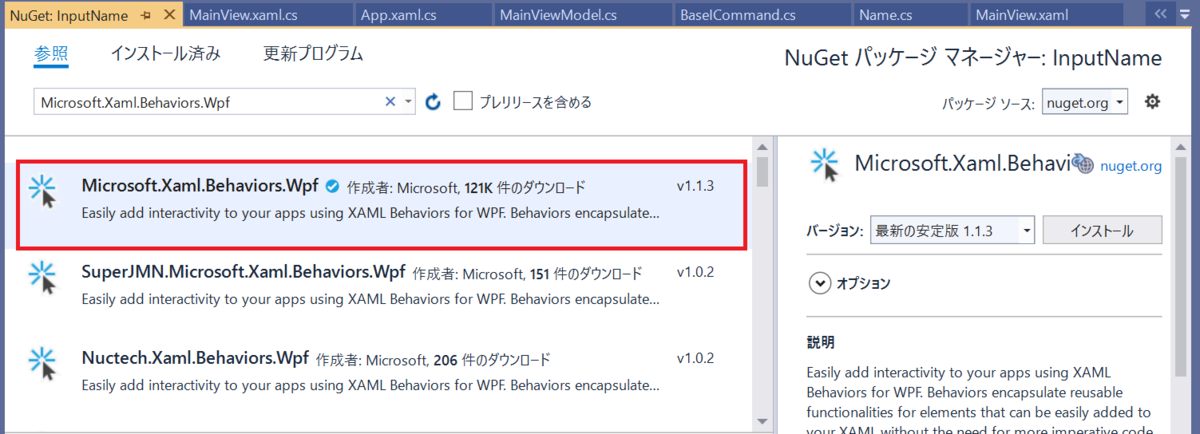The image size is (1200, 434).
Task: Click Nuctech.Xaml.Behaviors.Wpf package icon
Action: [43, 363]
